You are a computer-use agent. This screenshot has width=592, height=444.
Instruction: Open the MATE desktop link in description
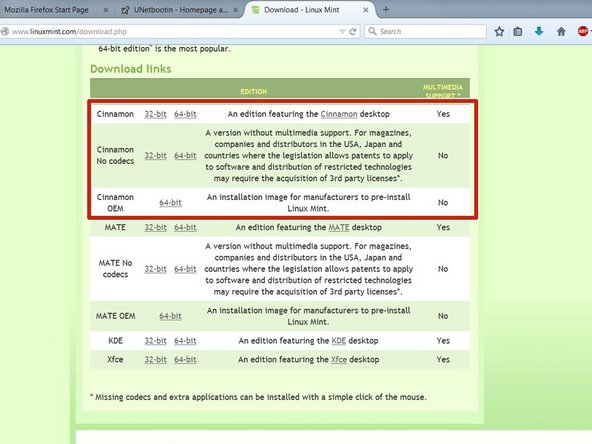[339, 227]
